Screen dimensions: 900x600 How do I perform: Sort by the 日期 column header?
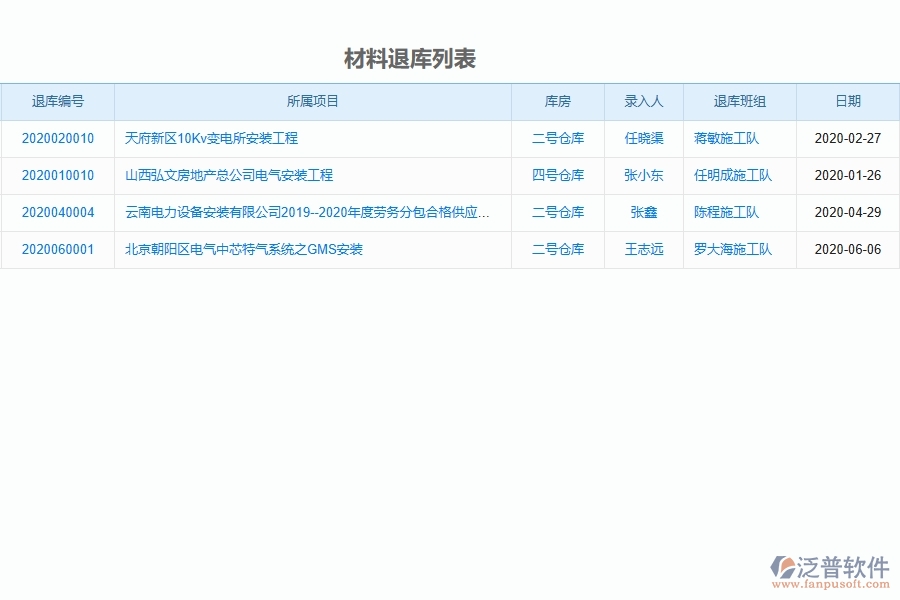[846, 101]
